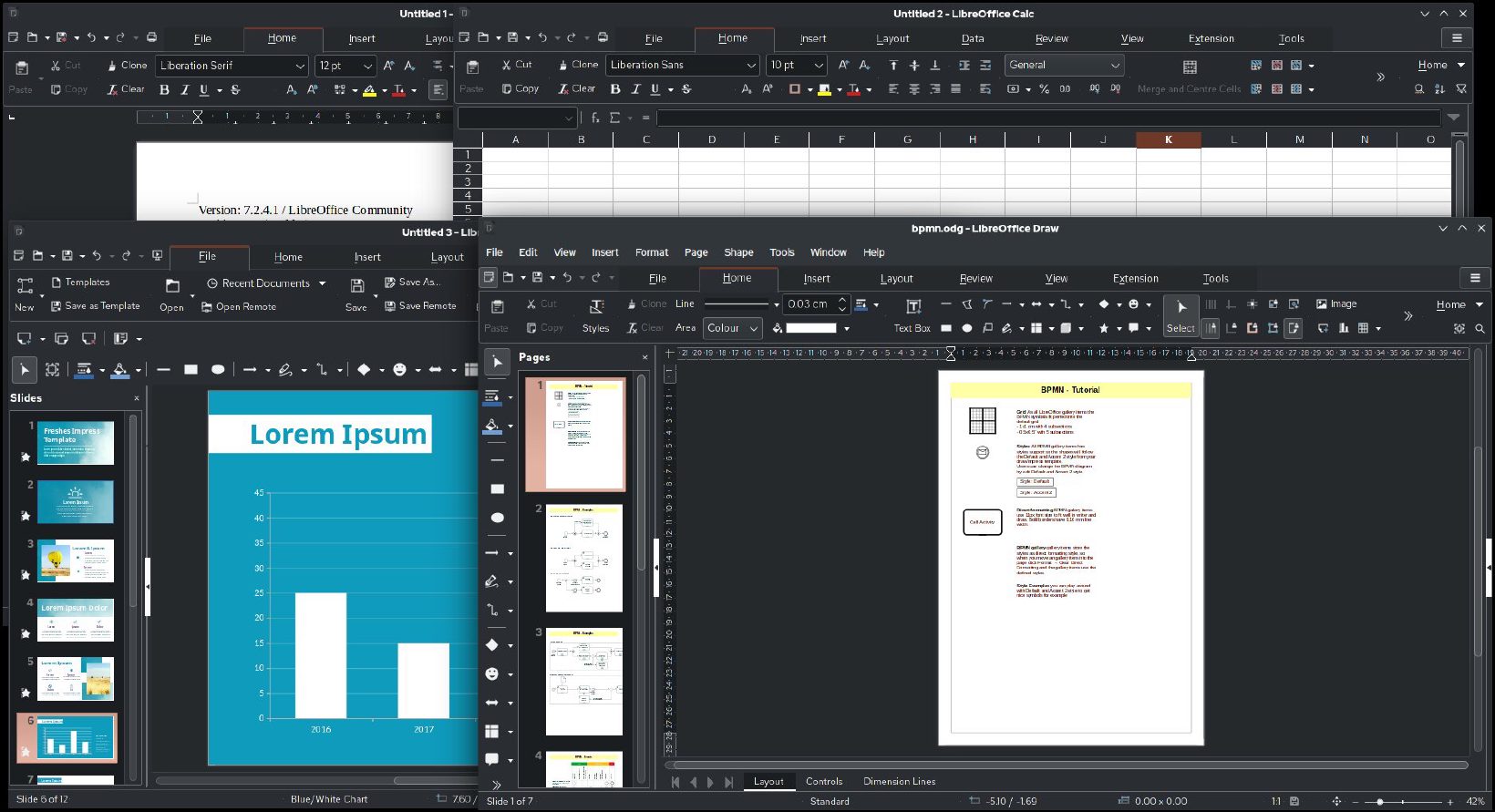This screenshot has width=1495, height=812.
Task: Open the Shape menu in Draw
Action: coord(738,252)
